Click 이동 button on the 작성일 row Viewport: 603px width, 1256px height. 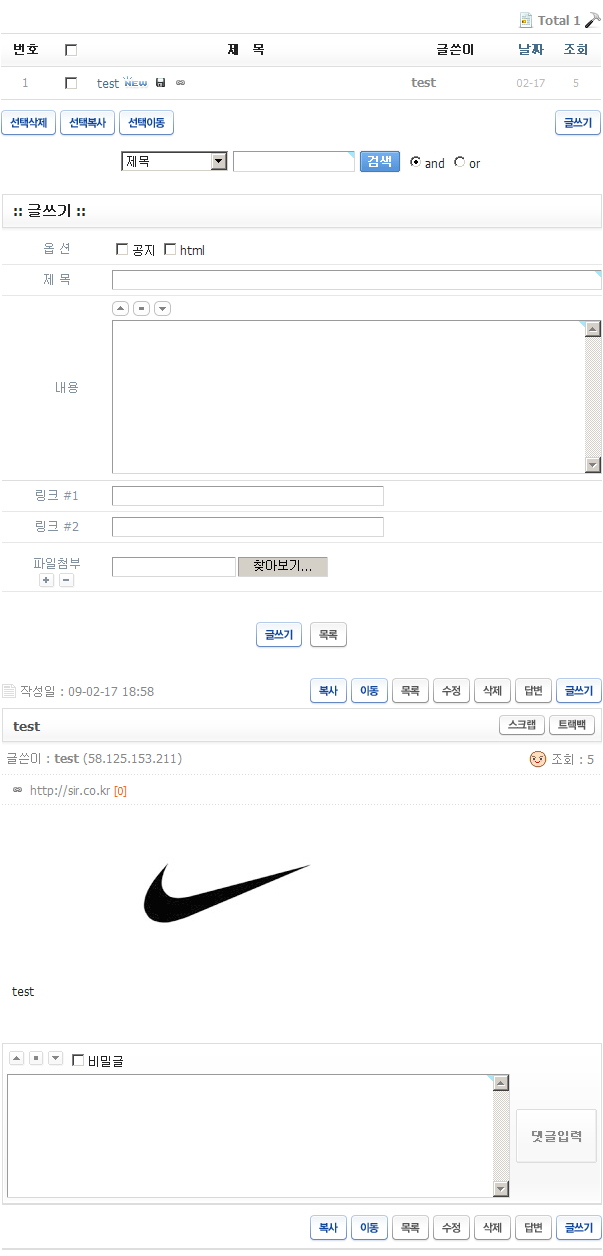369,690
